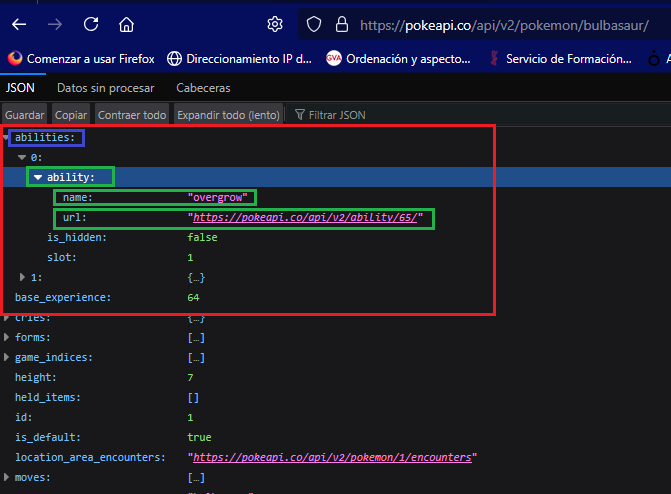Viewport: 671px width, 494px height.
Task: Open tracking protection shield icon
Action: 314,24
